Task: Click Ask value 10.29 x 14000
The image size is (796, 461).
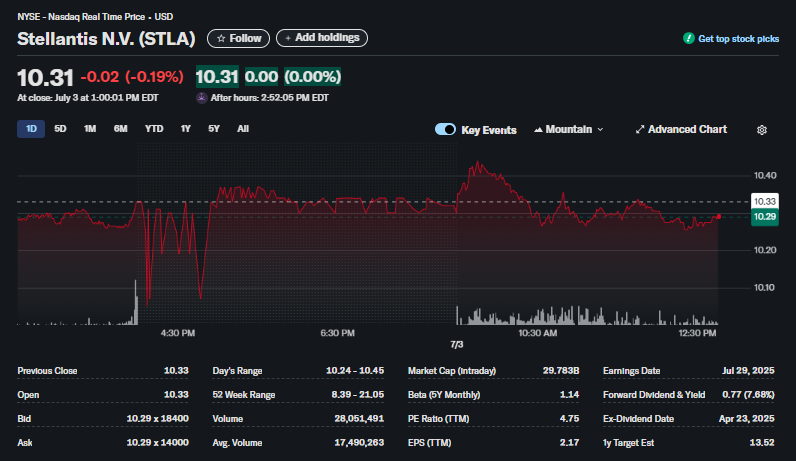Action: pos(157,442)
